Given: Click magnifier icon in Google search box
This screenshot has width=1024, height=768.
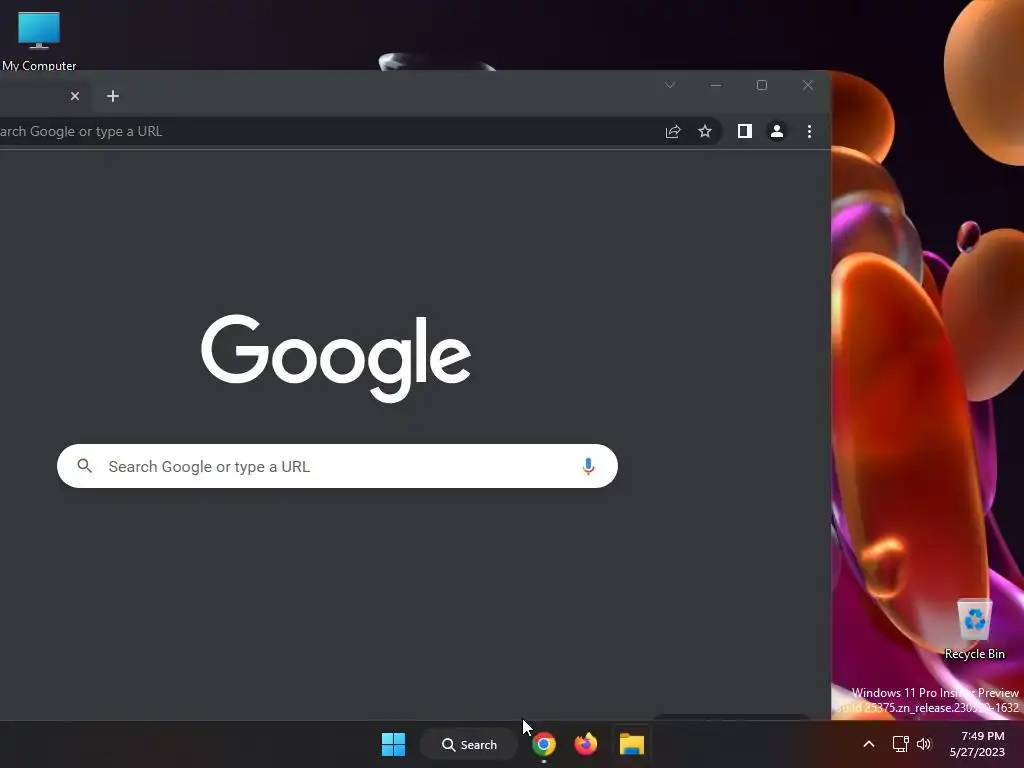Looking at the screenshot, I should tap(85, 466).
